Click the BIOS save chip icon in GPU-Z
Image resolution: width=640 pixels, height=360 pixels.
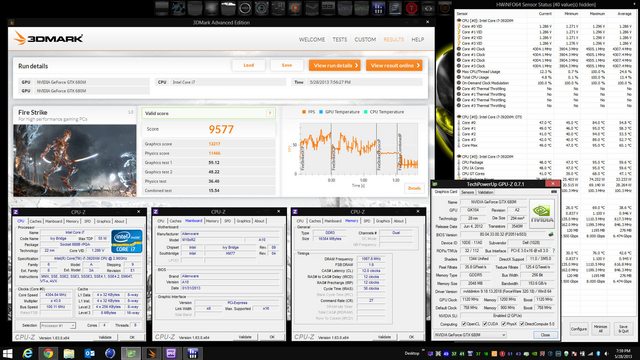pyautogui.click(x=551, y=234)
